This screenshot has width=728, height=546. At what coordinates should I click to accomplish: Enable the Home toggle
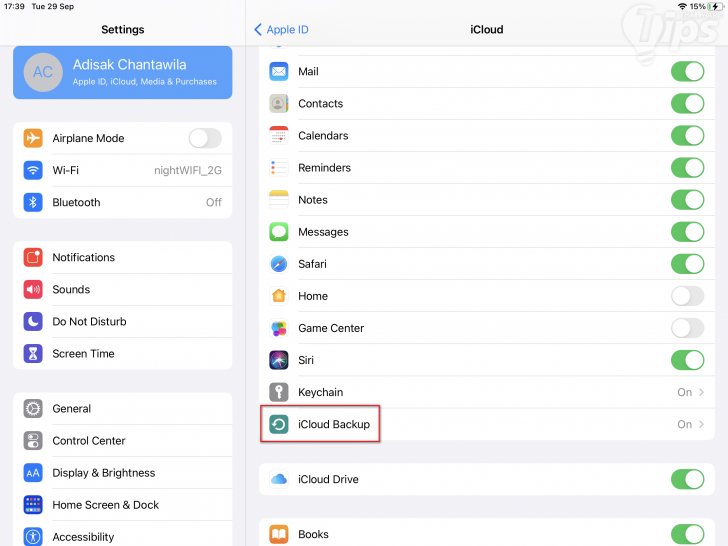tap(687, 296)
